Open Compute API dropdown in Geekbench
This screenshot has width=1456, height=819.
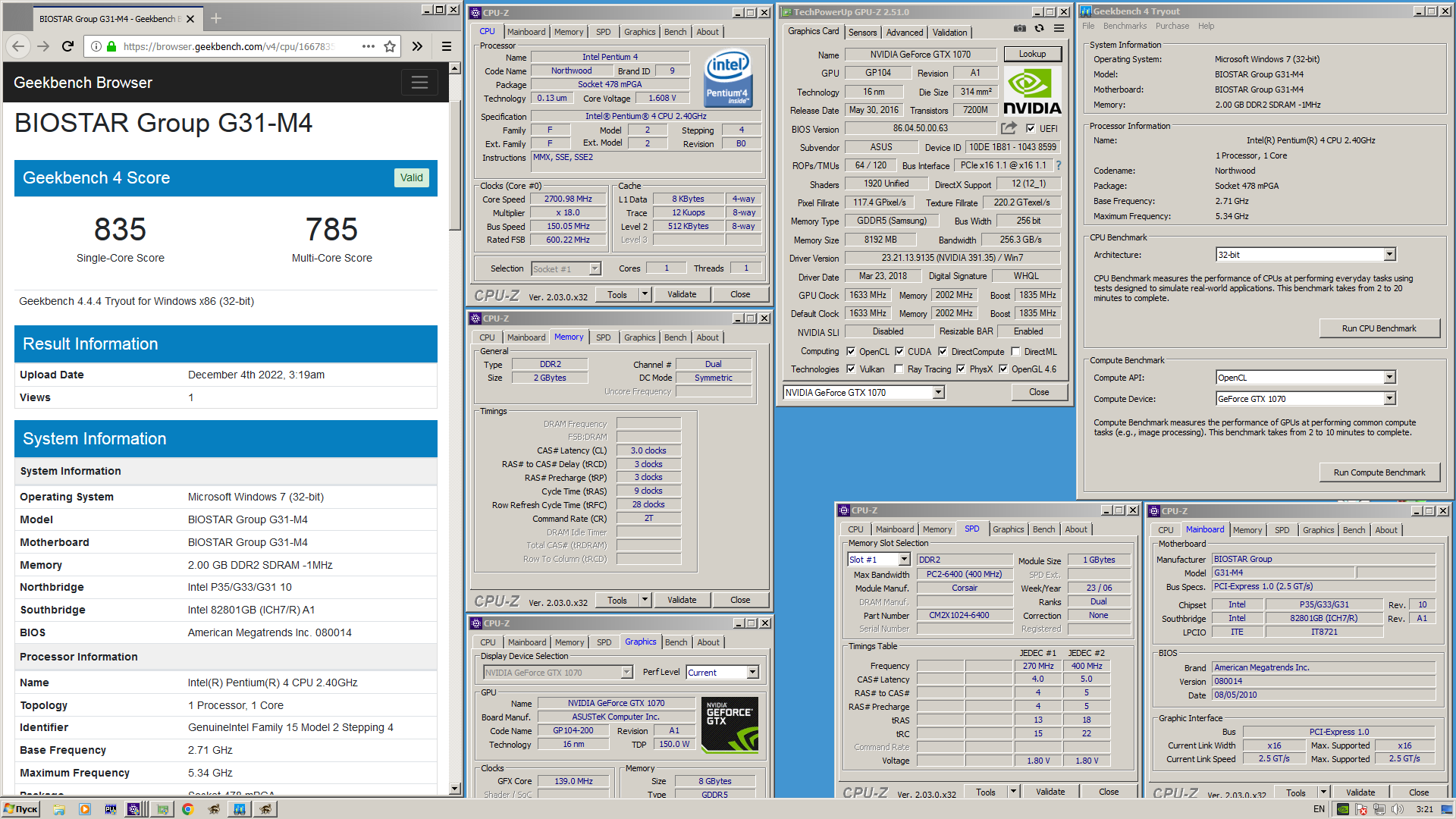point(1389,377)
